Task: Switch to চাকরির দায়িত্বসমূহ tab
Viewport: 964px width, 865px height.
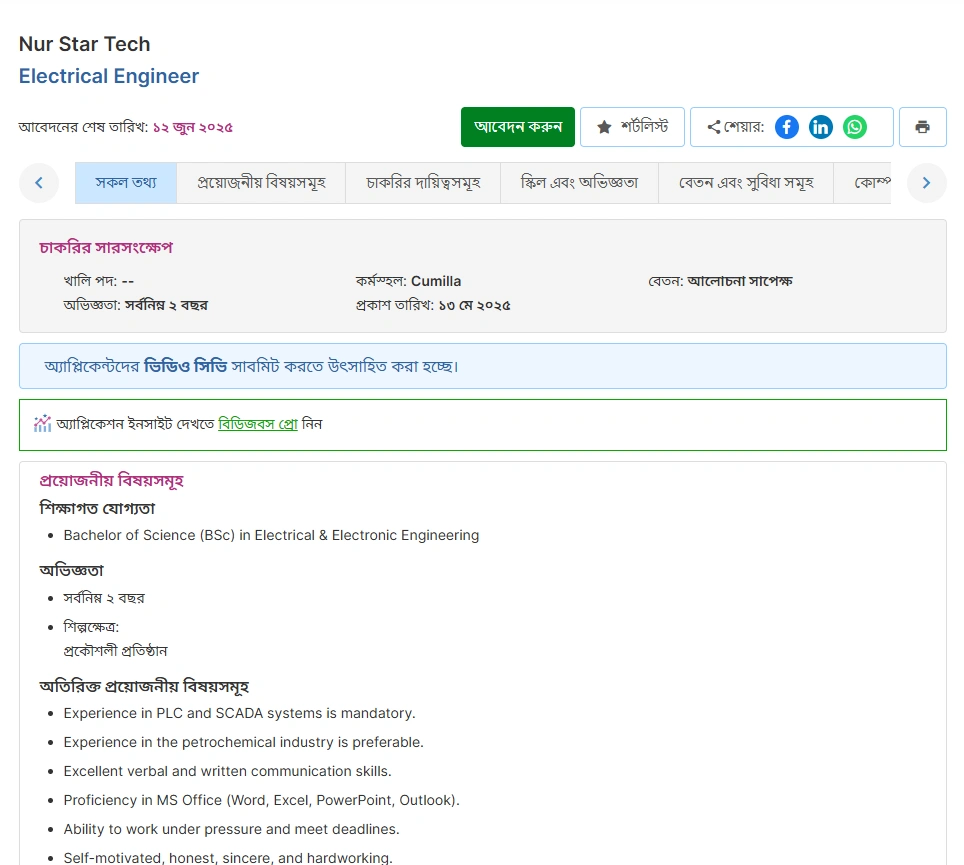Action: (423, 183)
